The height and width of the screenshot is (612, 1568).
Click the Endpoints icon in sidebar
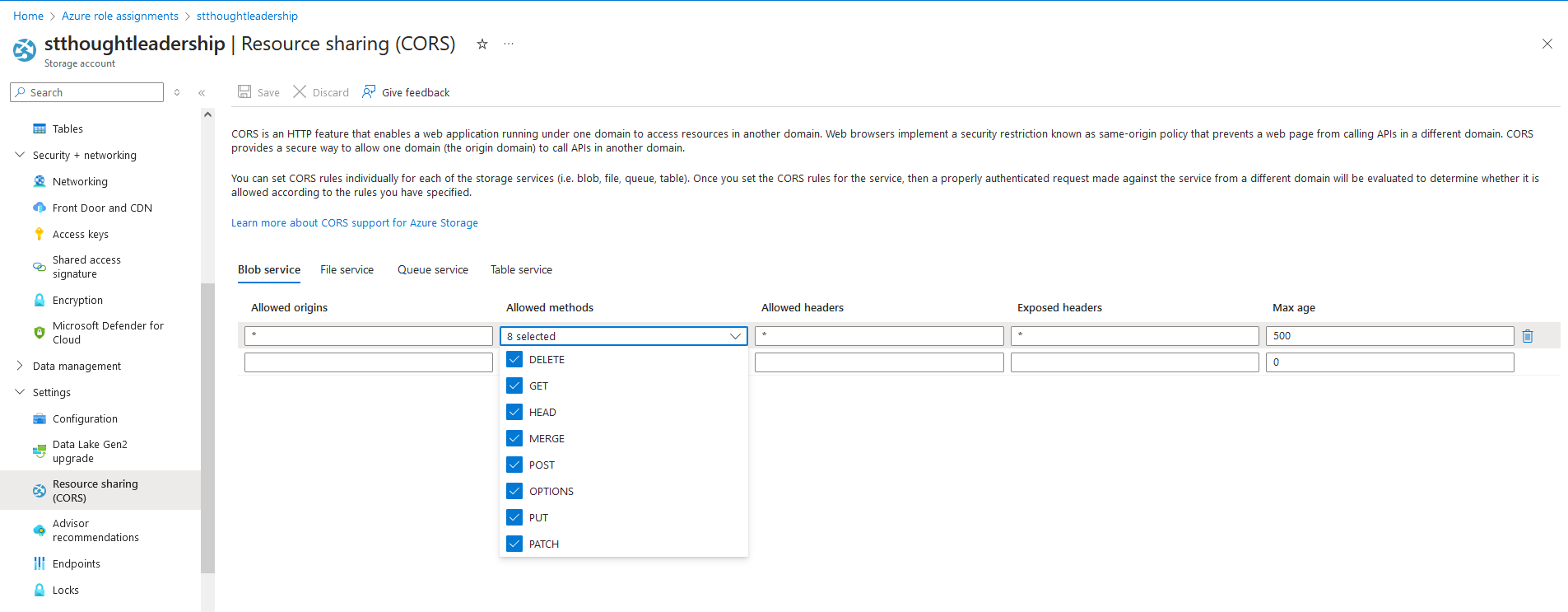(x=39, y=563)
